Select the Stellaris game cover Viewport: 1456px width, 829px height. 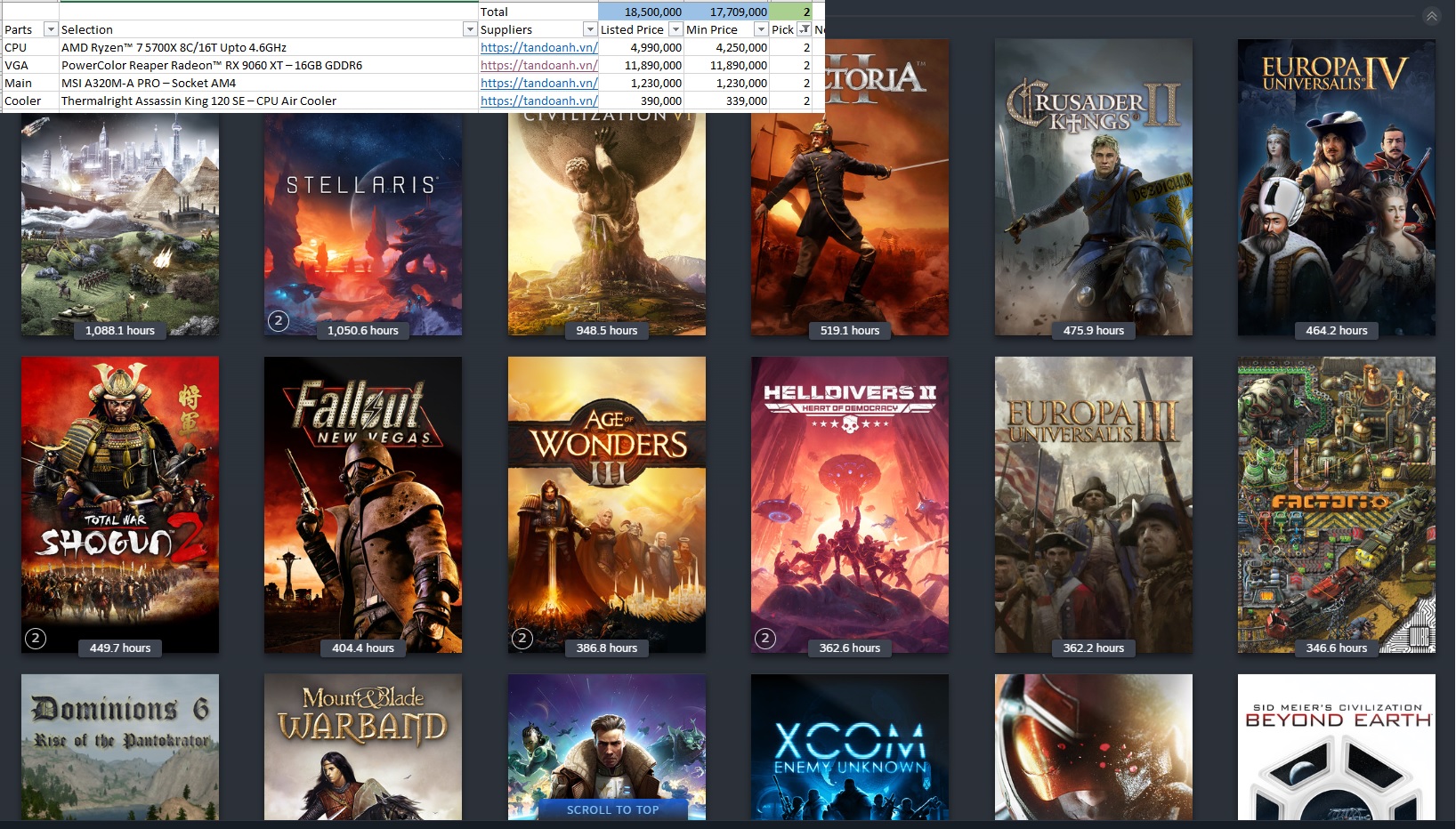(363, 222)
